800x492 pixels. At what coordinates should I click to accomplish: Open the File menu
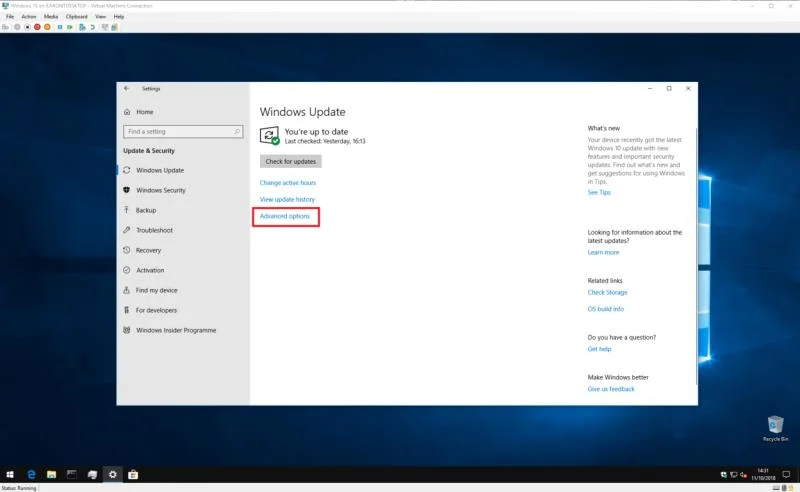pyautogui.click(x=10, y=17)
